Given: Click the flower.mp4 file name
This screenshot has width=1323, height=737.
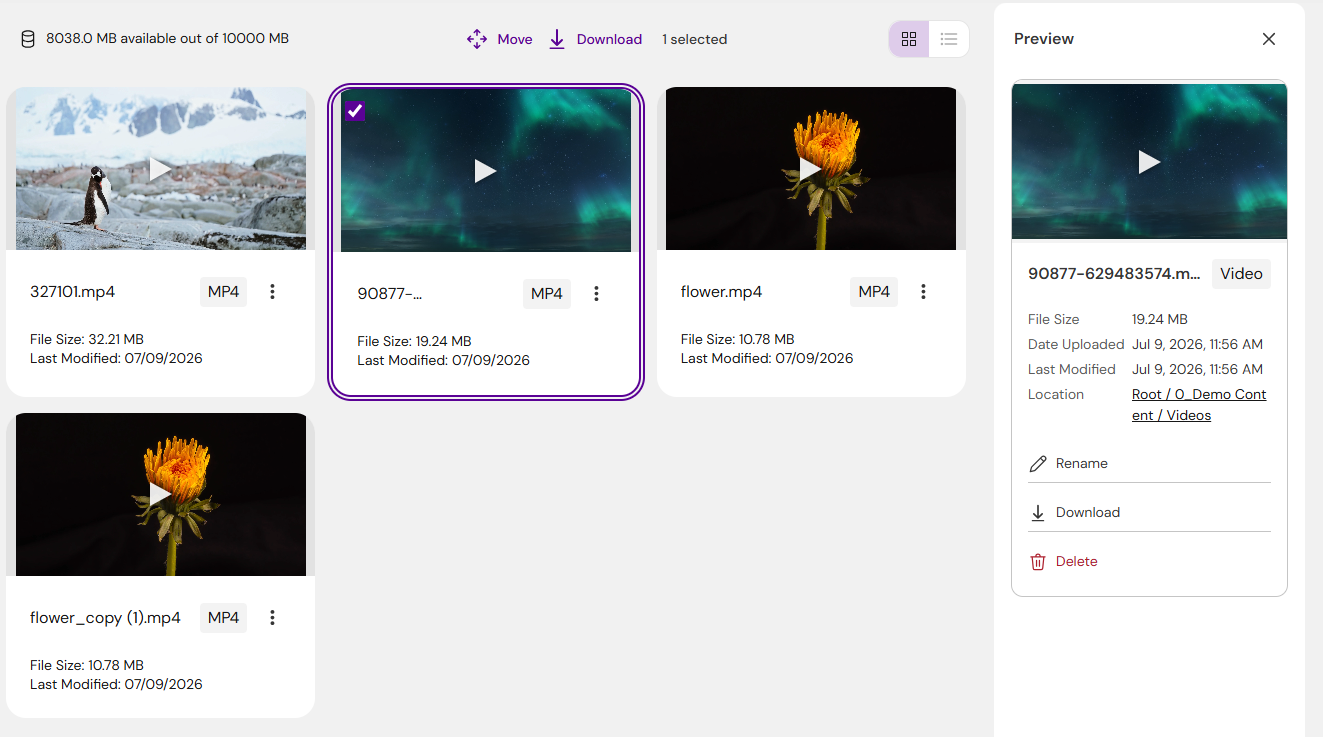Looking at the screenshot, I should [721, 292].
